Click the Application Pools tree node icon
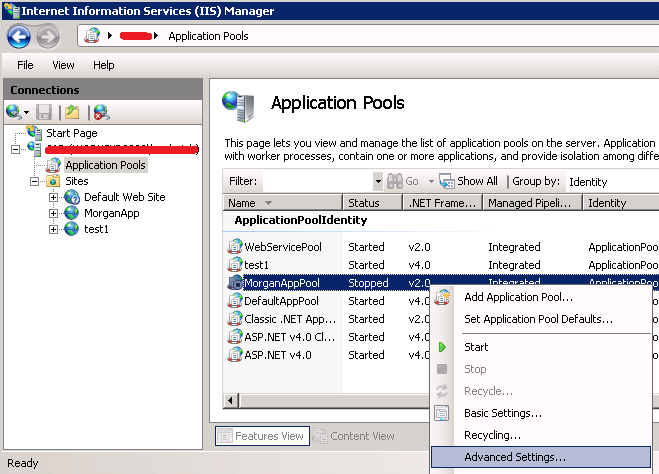 pyautogui.click(x=53, y=165)
